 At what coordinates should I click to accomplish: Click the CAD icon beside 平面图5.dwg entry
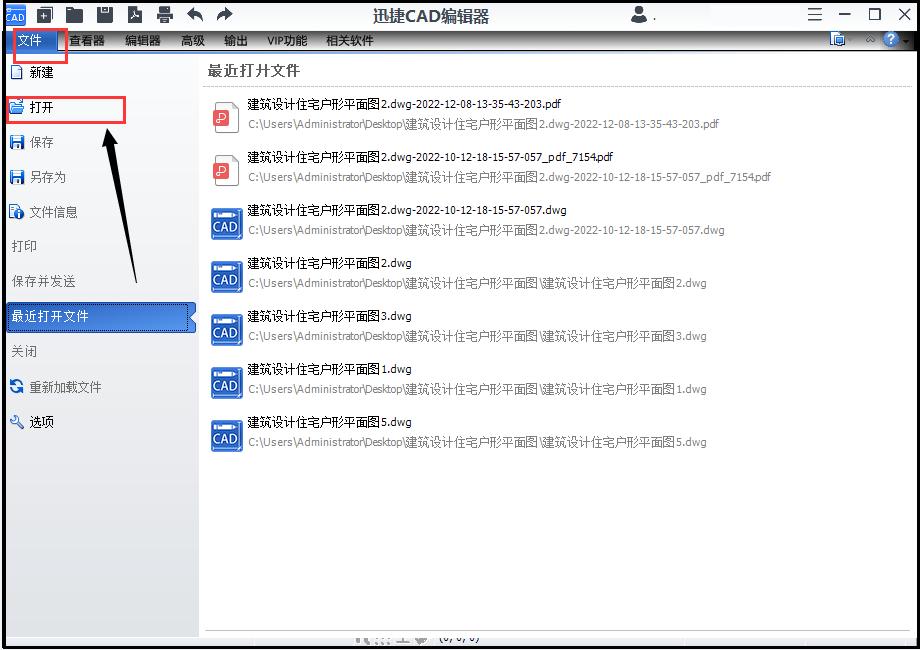point(226,435)
